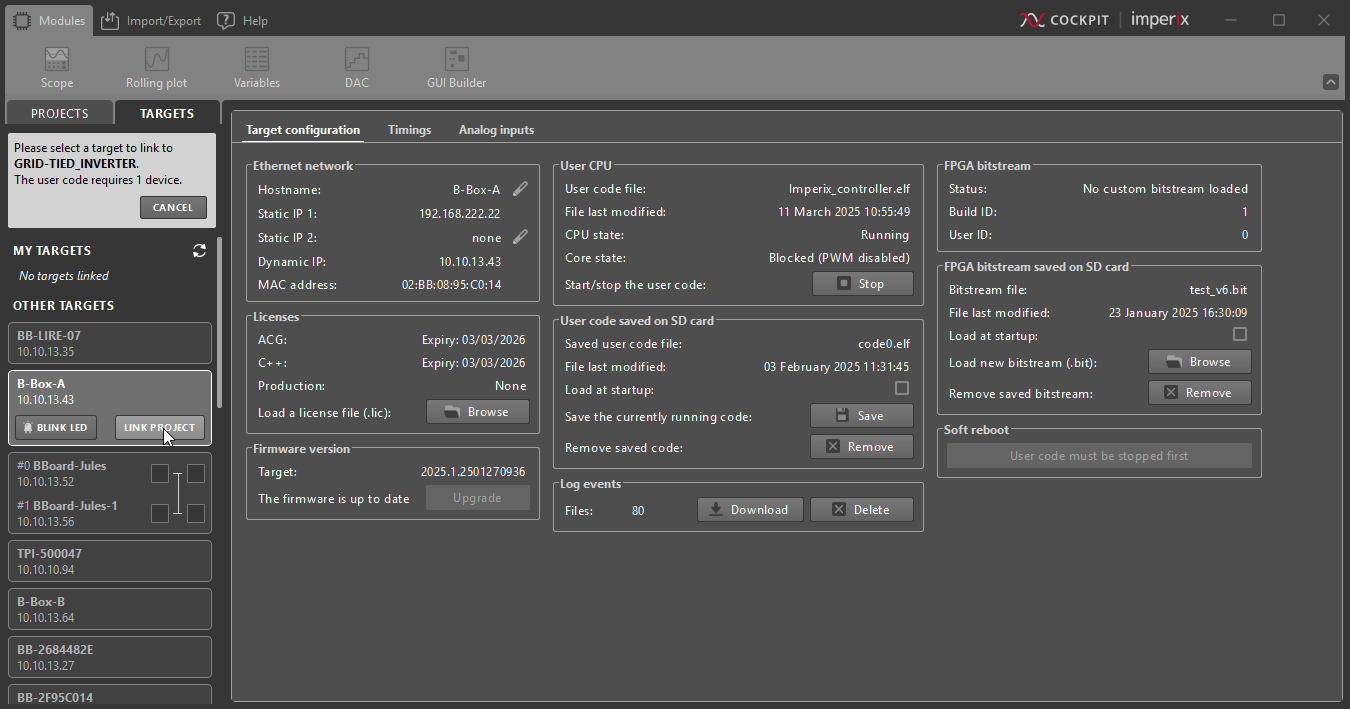Refresh the My Targets list
The image size is (1350, 709).
pos(199,251)
